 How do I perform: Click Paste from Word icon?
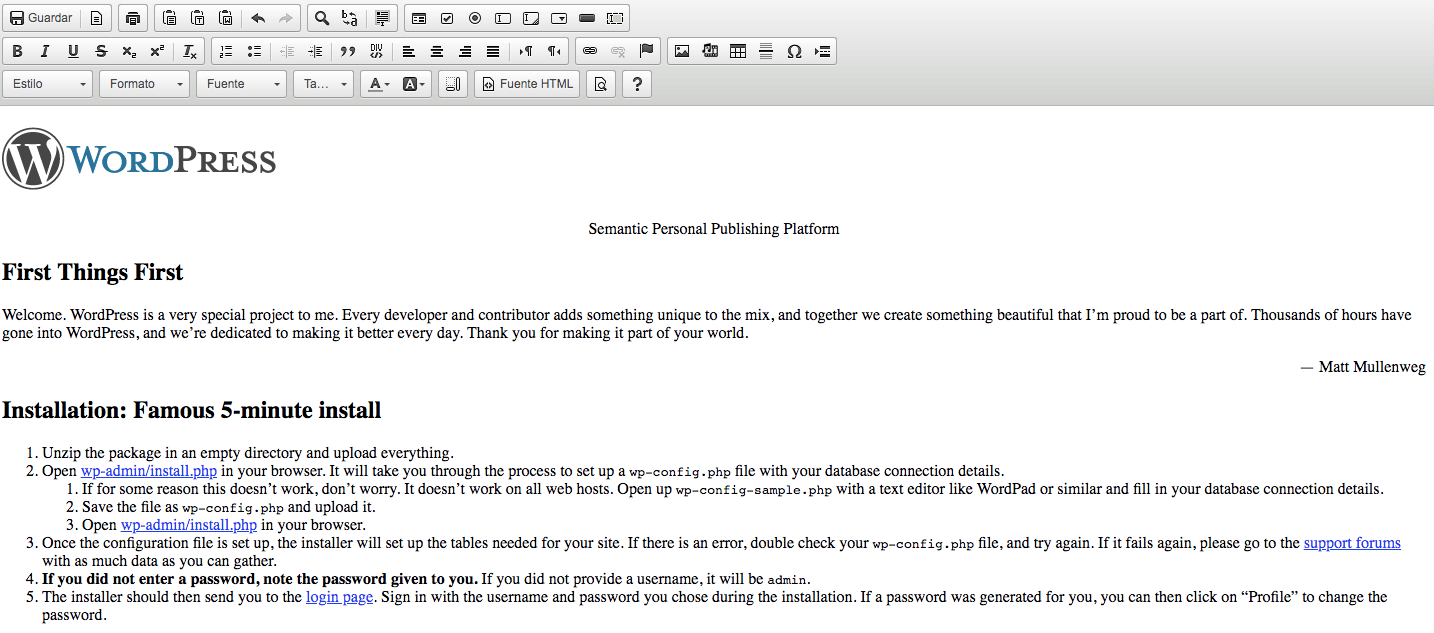pyautogui.click(x=226, y=18)
